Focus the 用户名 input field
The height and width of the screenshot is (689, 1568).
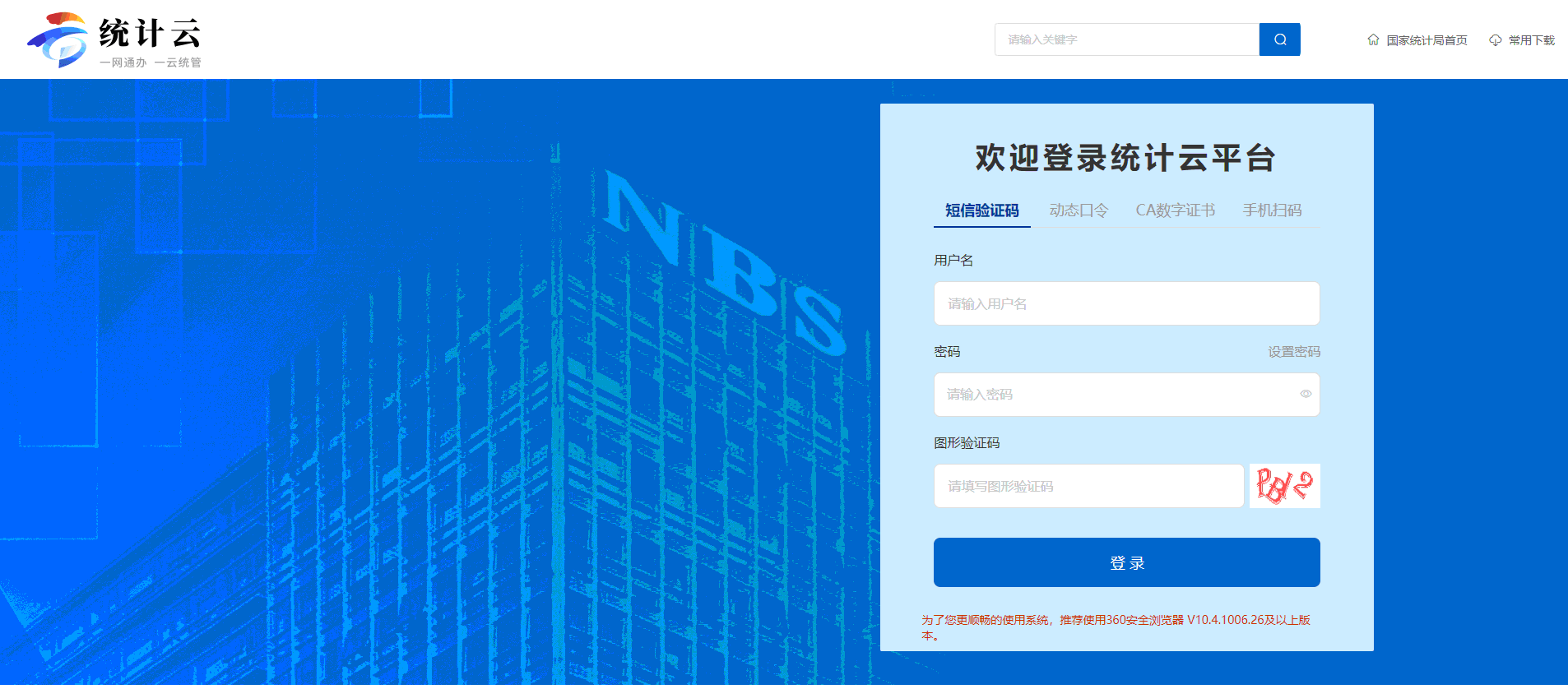(x=1126, y=303)
